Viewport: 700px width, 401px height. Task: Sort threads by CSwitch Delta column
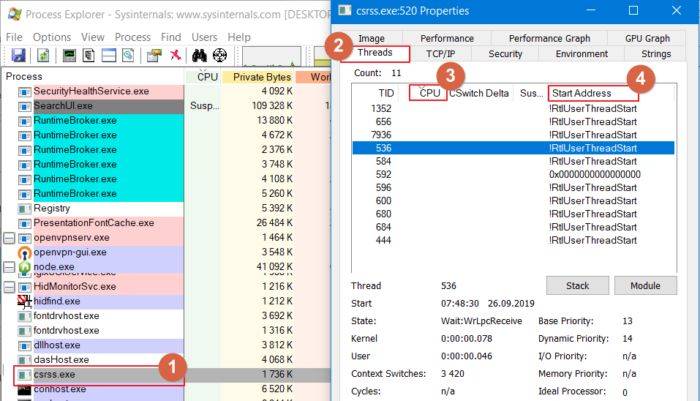tap(480, 93)
